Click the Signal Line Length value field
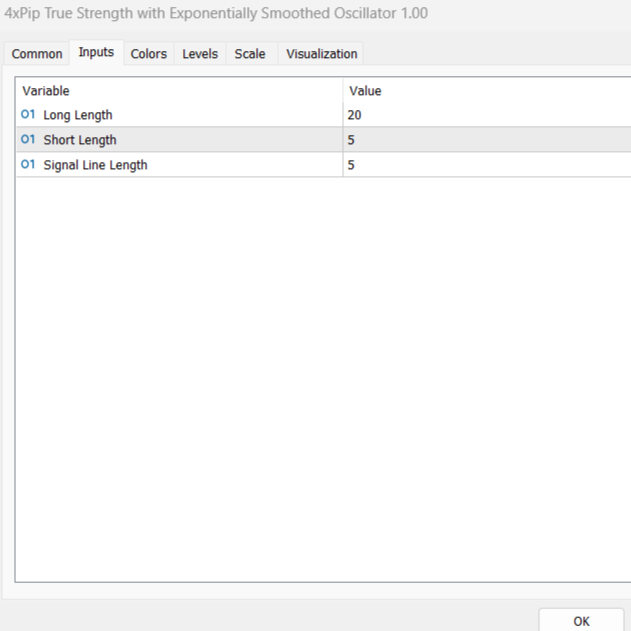The height and width of the screenshot is (631, 631). [x=480, y=165]
